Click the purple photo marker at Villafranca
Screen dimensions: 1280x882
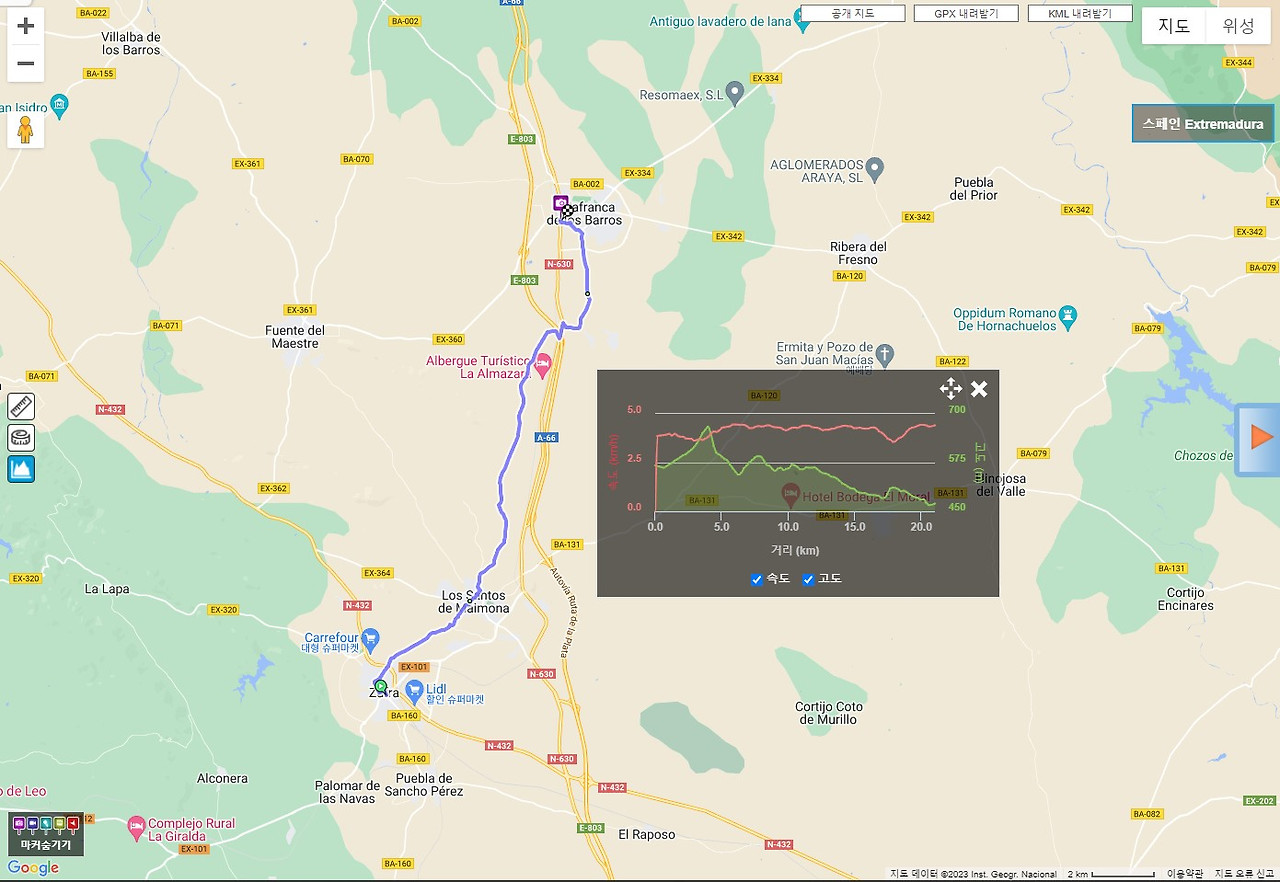pos(561,203)
